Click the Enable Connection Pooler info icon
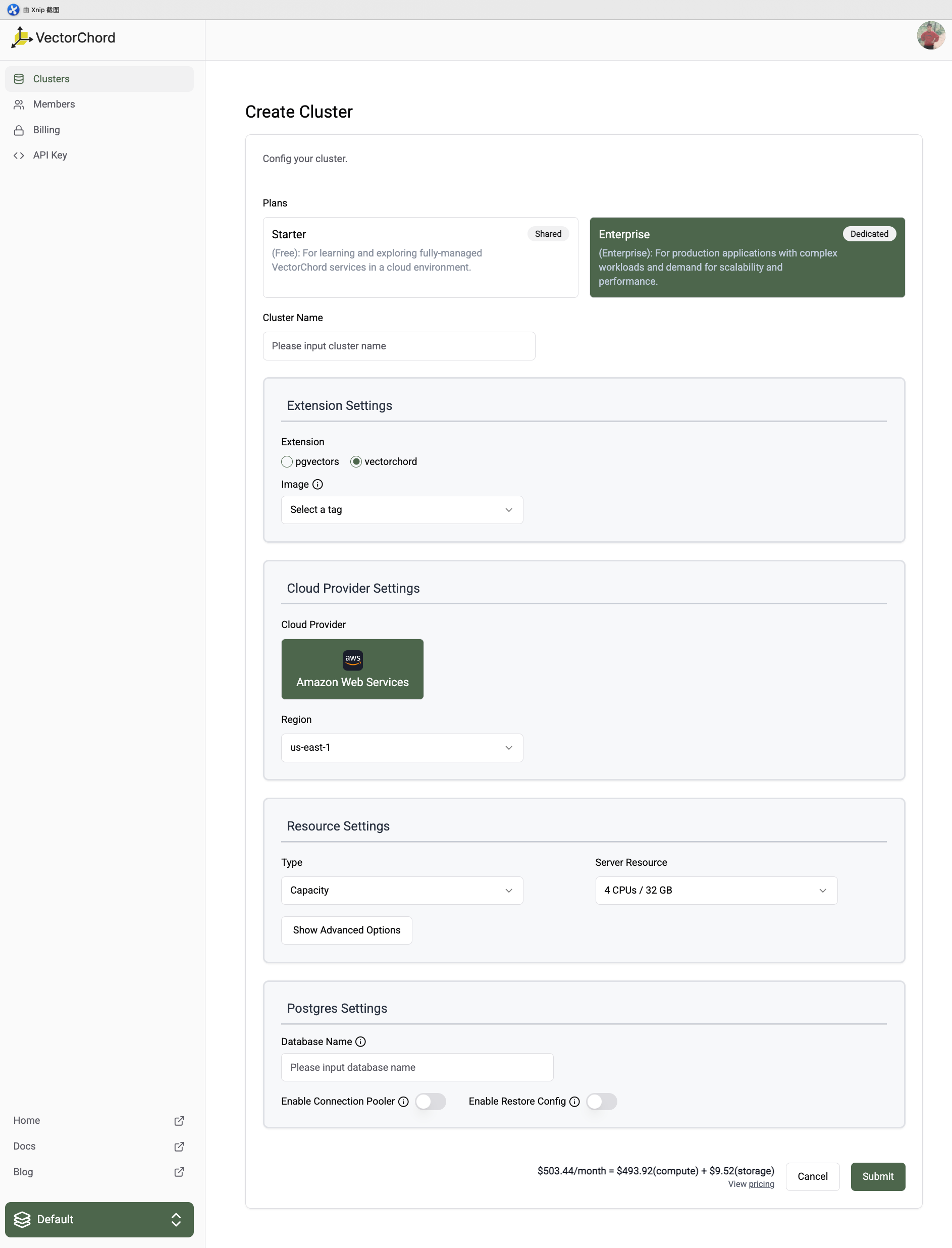The image size is (952, 1248). 403,1101
